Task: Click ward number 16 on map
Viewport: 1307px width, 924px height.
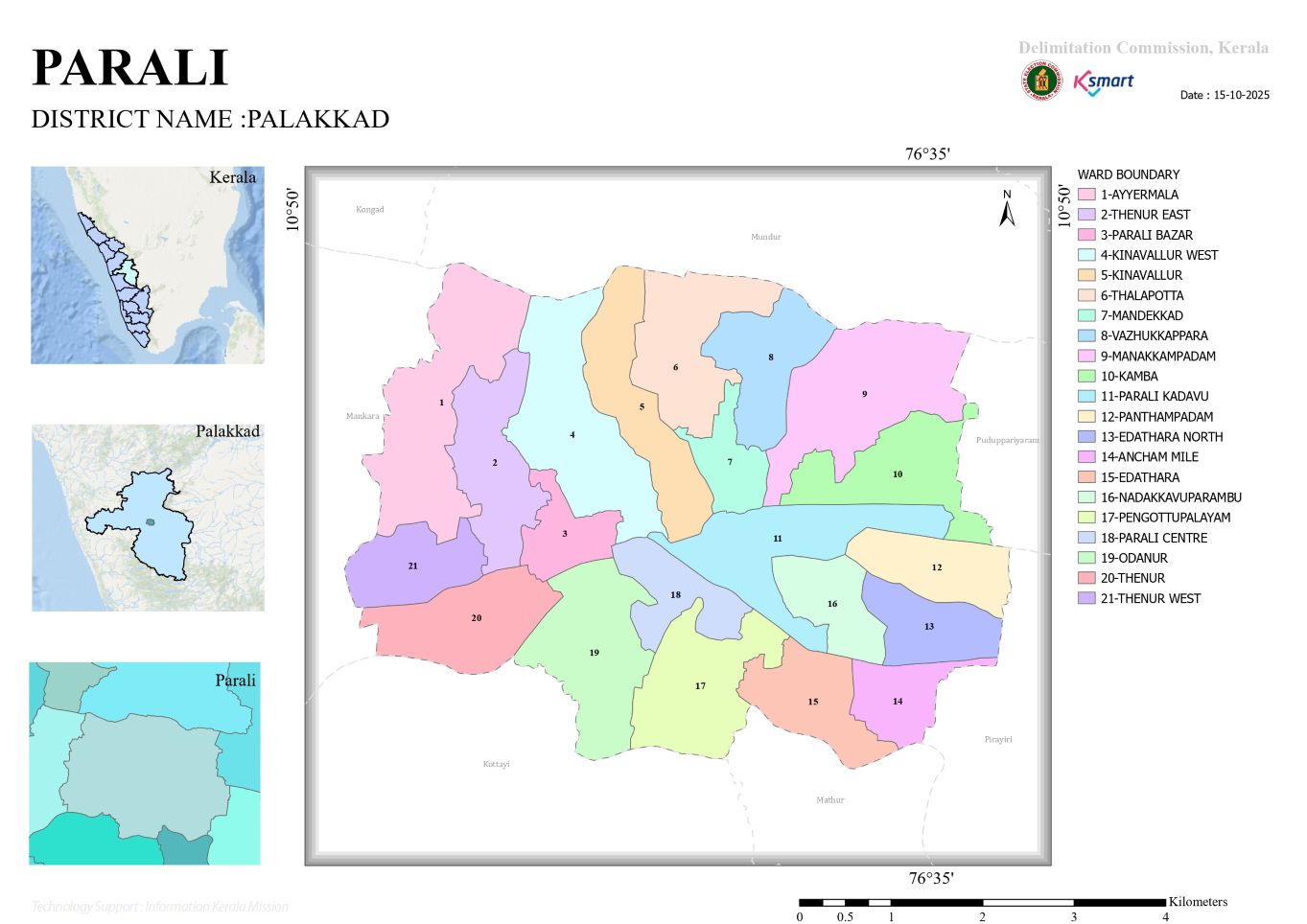Action: pyautogui.click(x=832, y=604)
